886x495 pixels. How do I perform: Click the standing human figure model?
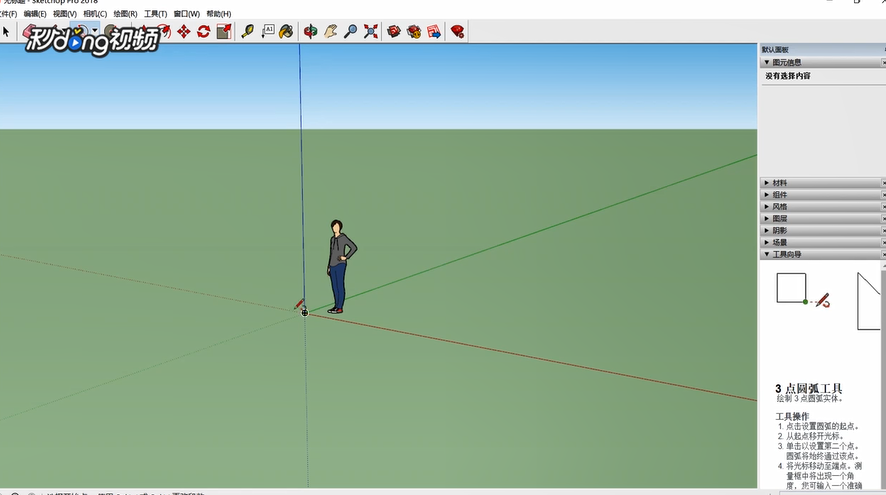[x=340, y=267]
